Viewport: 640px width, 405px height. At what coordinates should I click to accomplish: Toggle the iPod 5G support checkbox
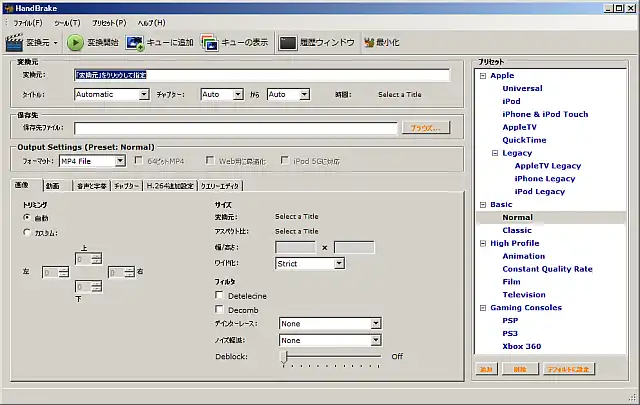284,160
